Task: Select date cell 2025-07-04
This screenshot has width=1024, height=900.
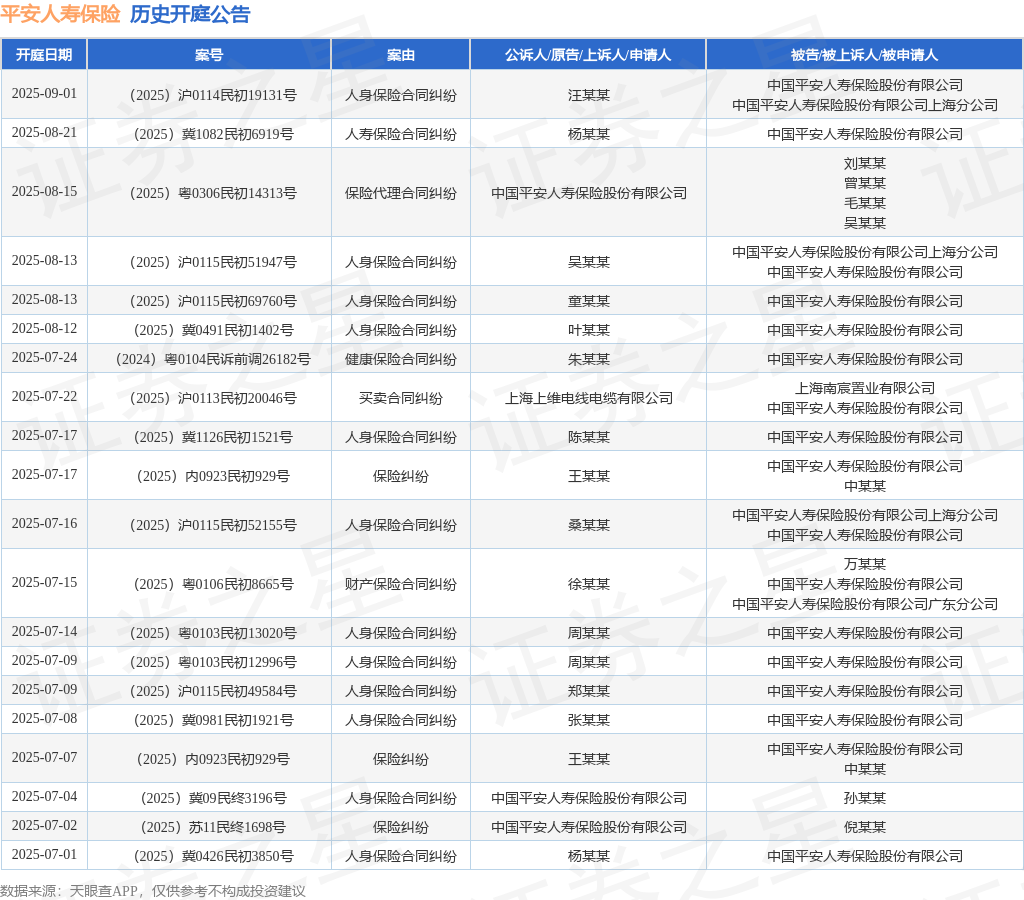Action: coord(44,797)
